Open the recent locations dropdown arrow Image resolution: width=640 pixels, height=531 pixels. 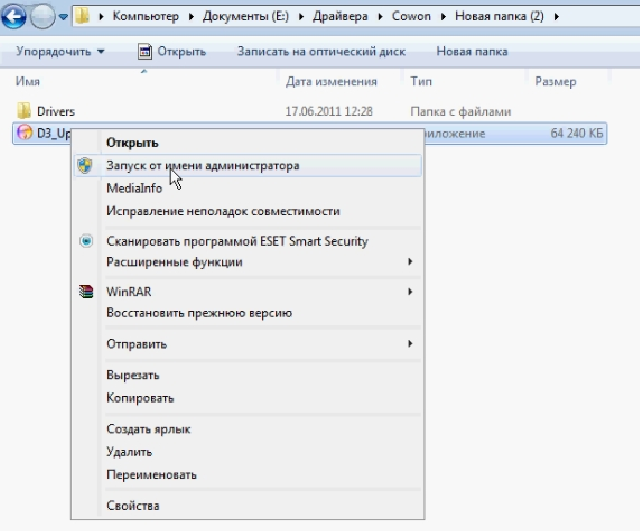(63, 17)
